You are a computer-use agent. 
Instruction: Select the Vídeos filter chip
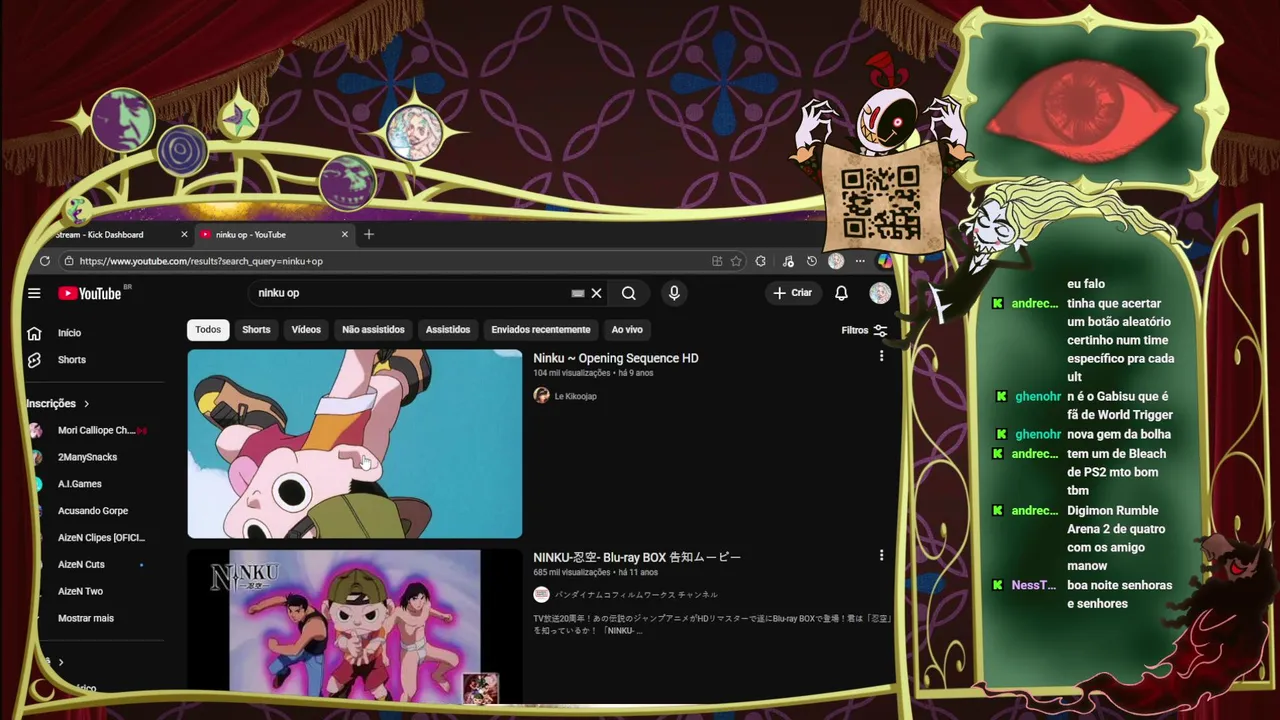tap(306, 330)
